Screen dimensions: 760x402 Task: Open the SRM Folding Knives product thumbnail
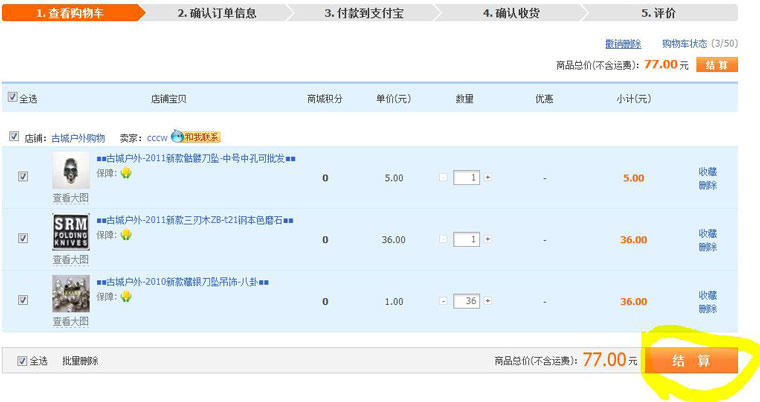point(70,232)
